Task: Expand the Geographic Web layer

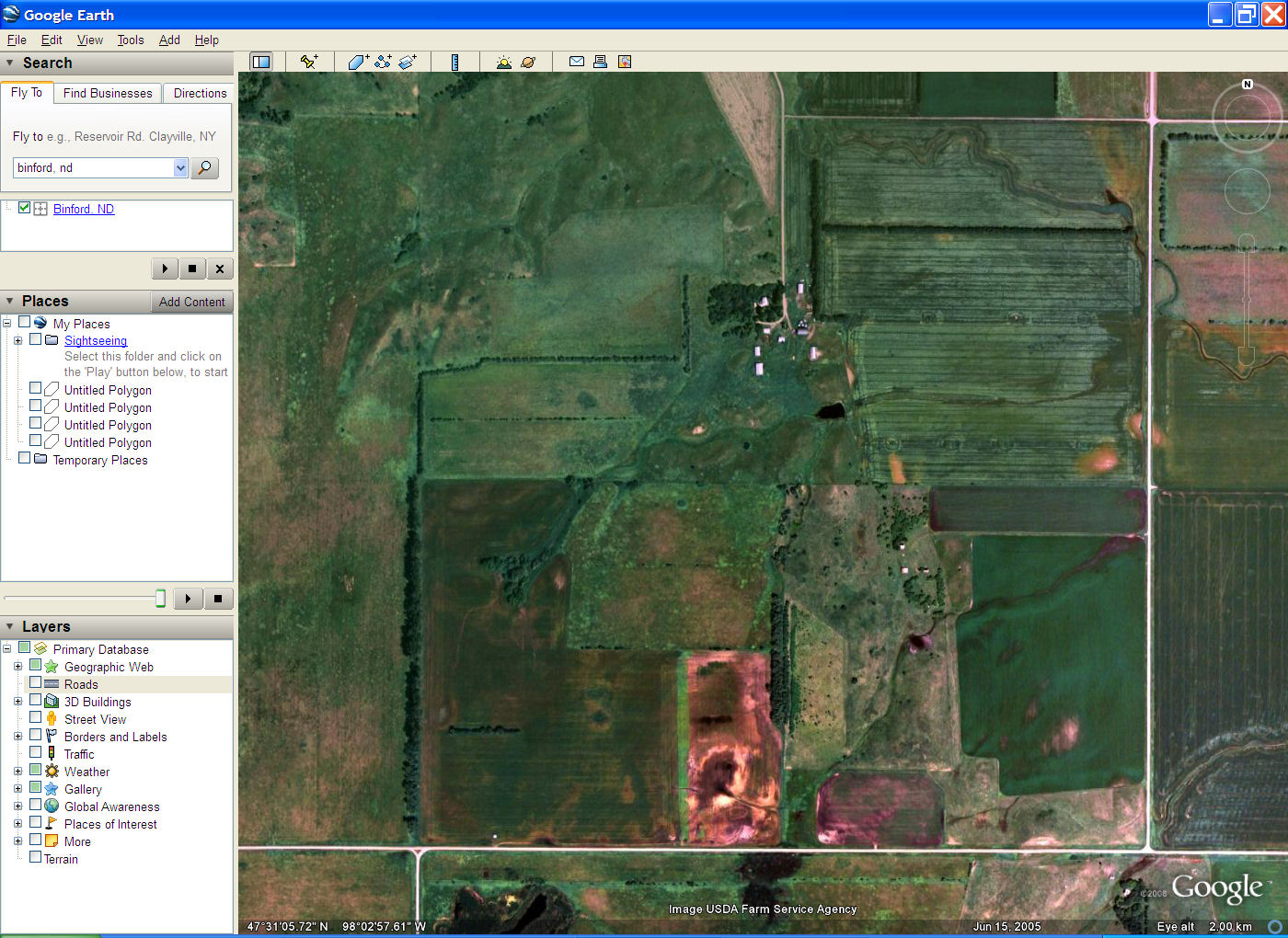Action: click(17, 667)
